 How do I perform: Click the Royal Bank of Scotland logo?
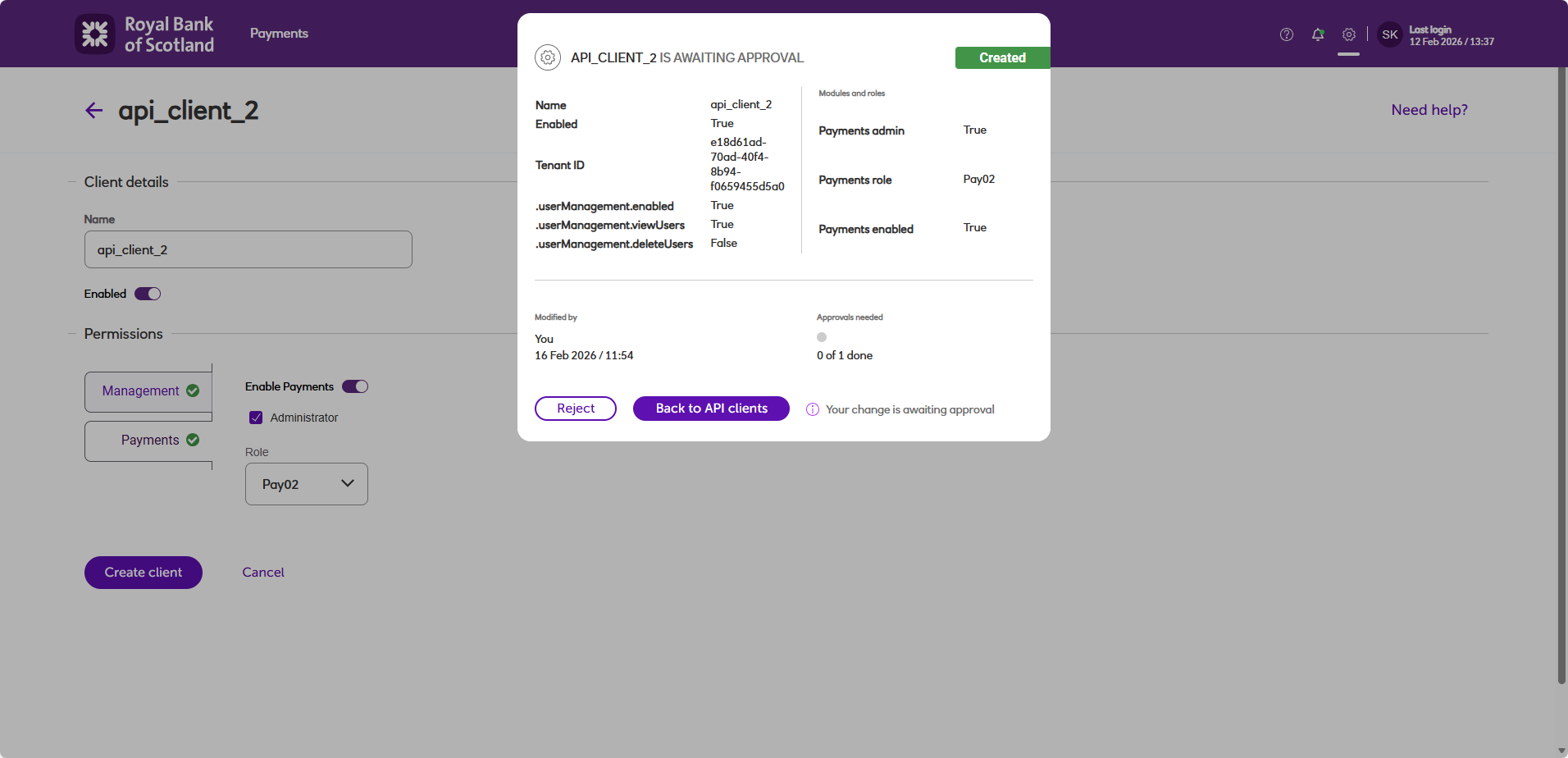144,34
